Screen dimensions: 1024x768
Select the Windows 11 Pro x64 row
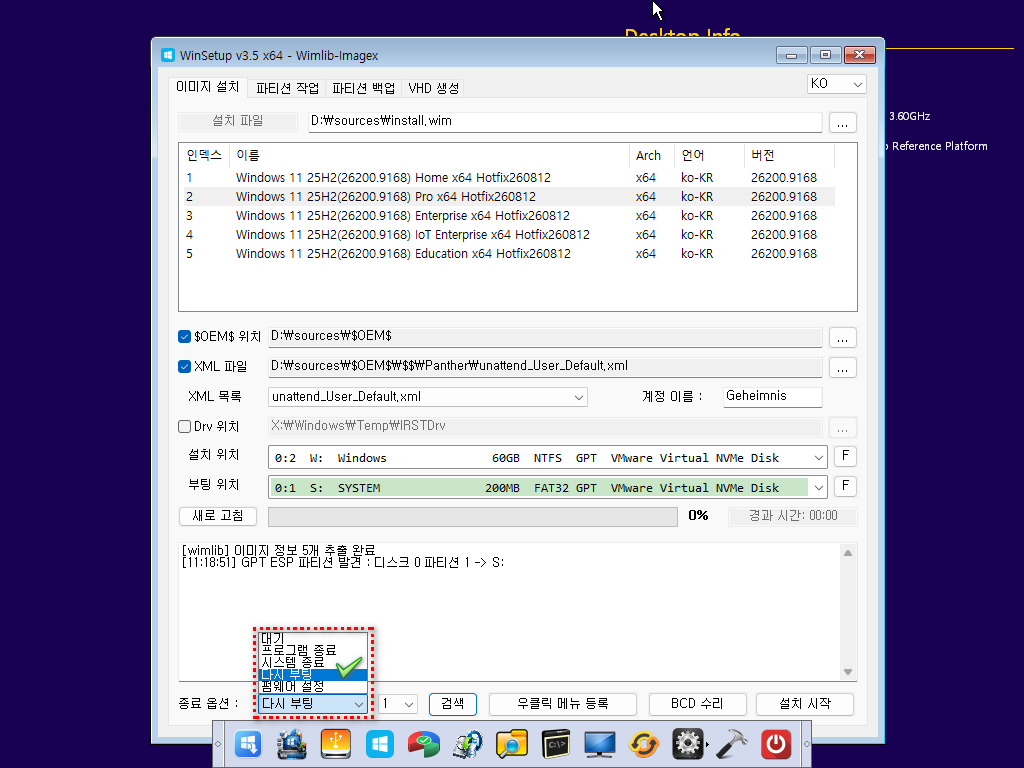click(509, 197)
